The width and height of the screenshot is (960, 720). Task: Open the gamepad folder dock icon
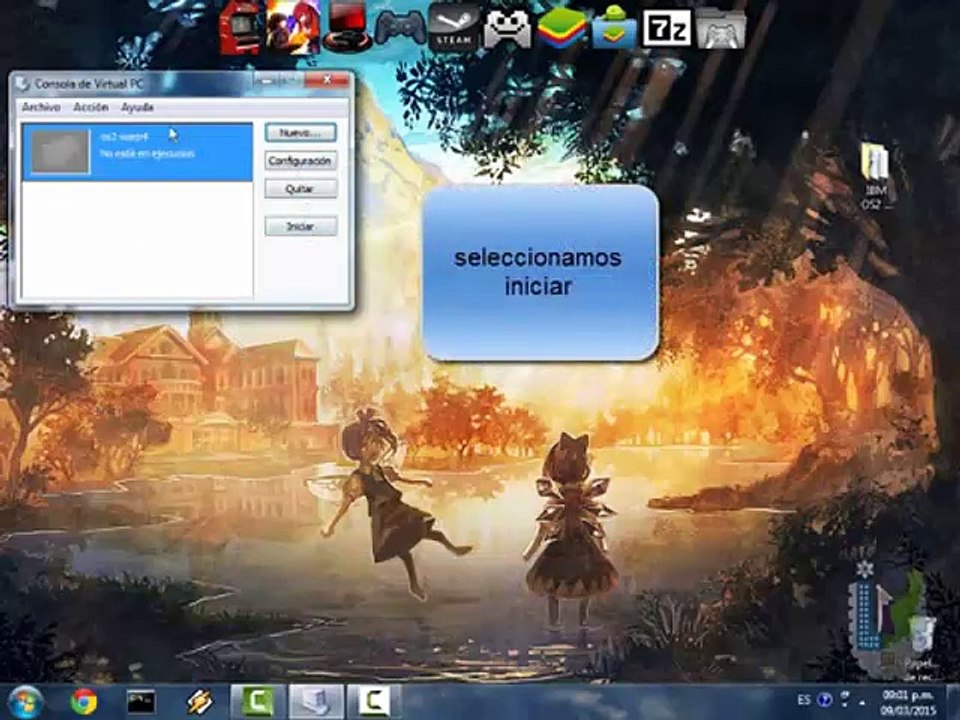click(x=721, y=29)
